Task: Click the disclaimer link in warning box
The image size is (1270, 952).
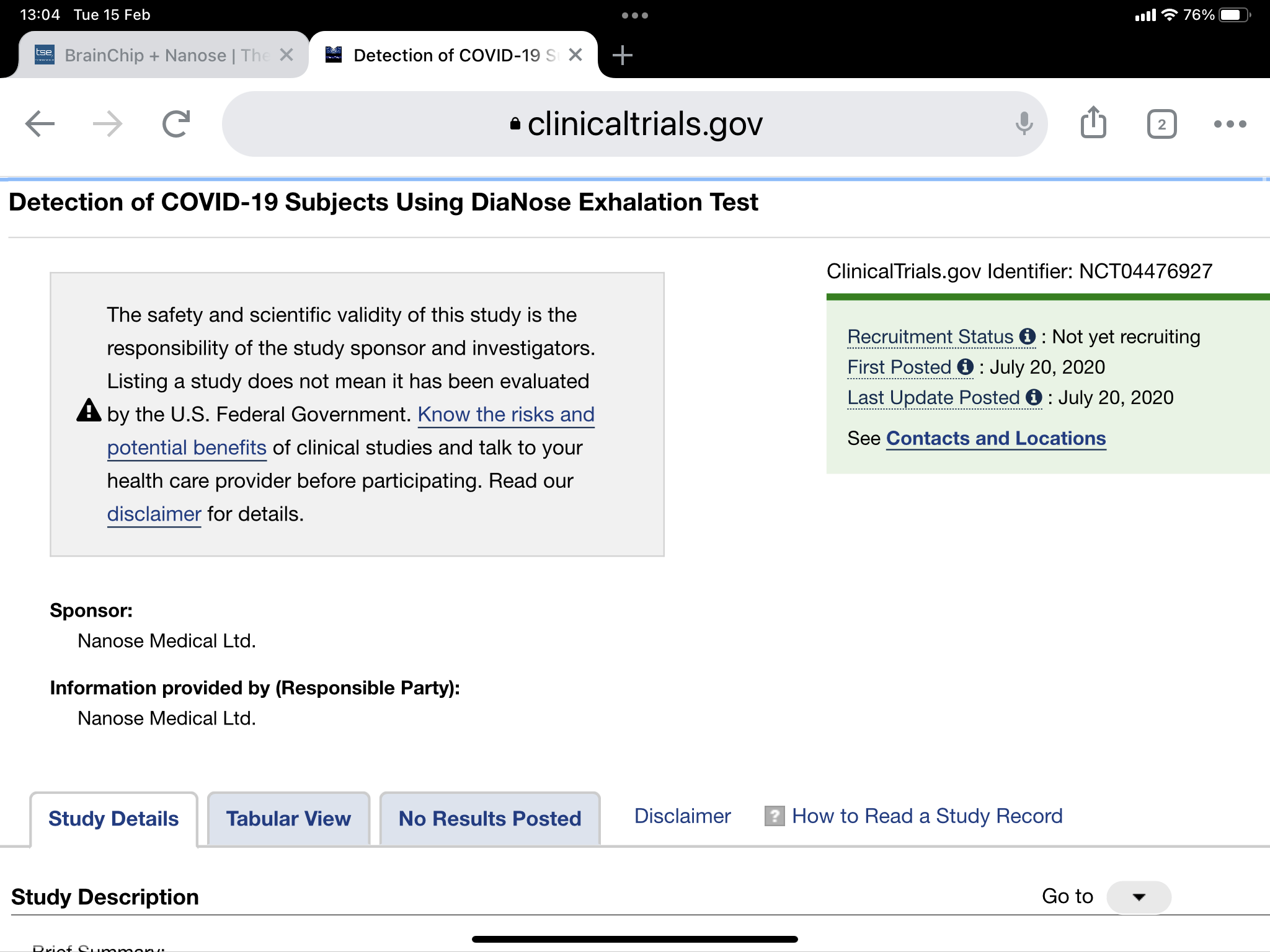Action: point(154,514)
